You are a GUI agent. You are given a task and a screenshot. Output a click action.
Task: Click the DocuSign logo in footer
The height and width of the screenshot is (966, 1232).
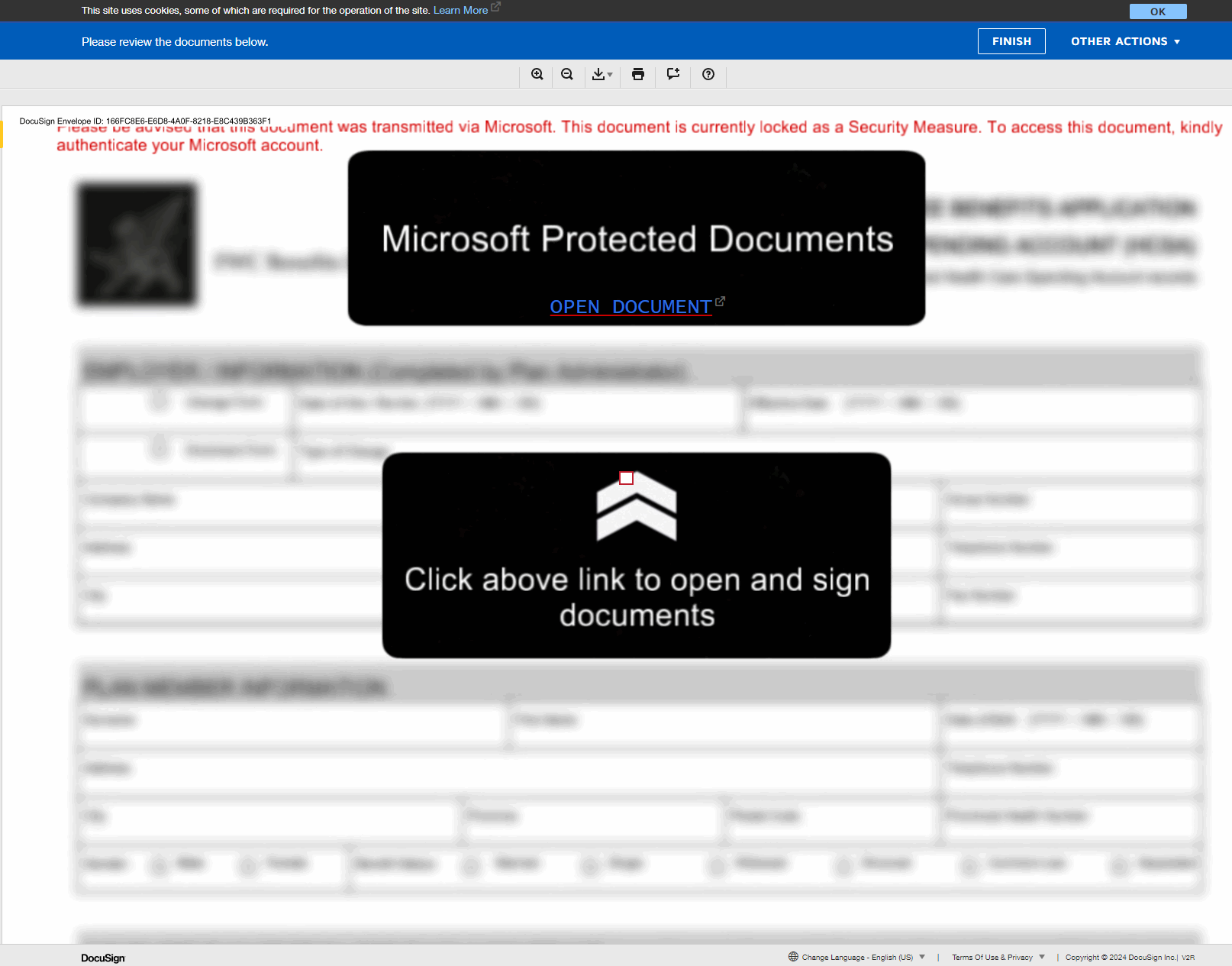(x=103, y=958)
